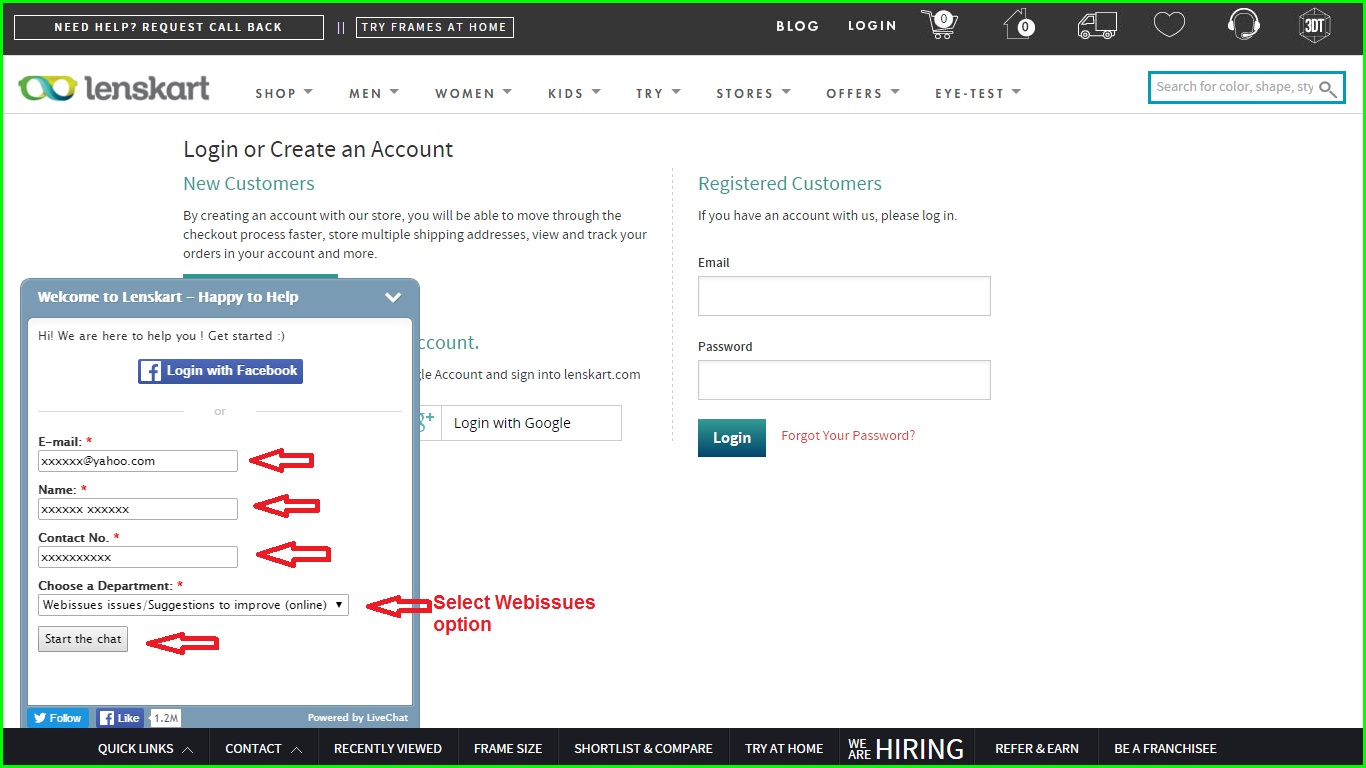
Task: Click Need Help? Request Call Back
Action: click(168, 27)
